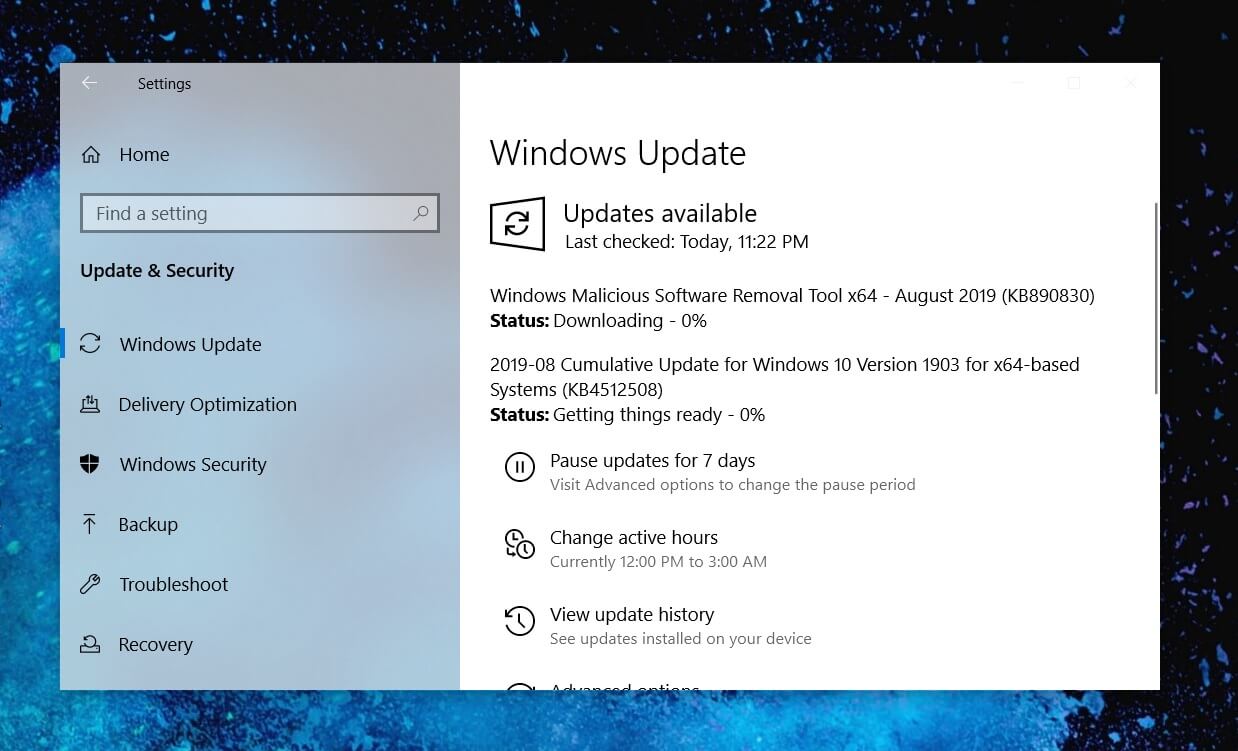1238x751 pixels.
Task: Click the search magnifier in Find a setting
Action: (421, 213)
